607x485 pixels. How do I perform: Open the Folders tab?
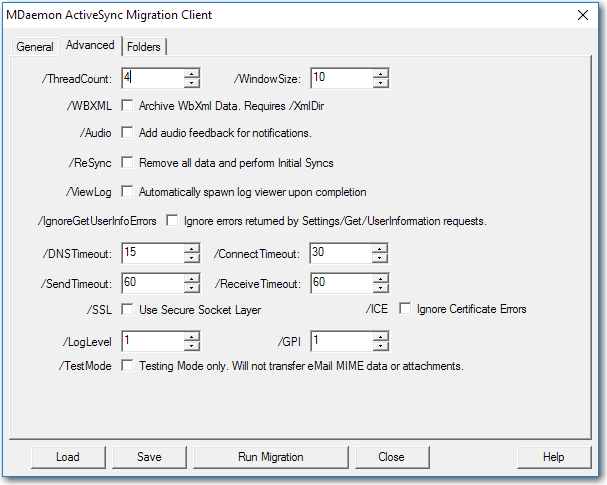click(145, 47)
